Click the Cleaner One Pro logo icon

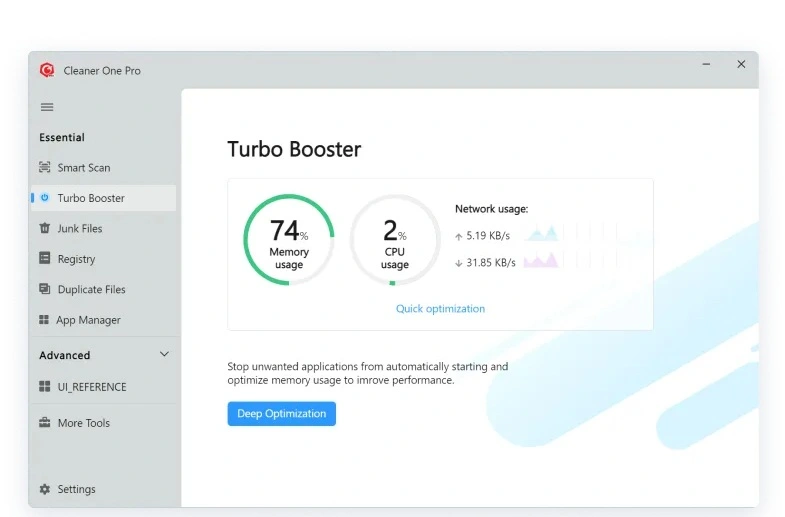47,70
